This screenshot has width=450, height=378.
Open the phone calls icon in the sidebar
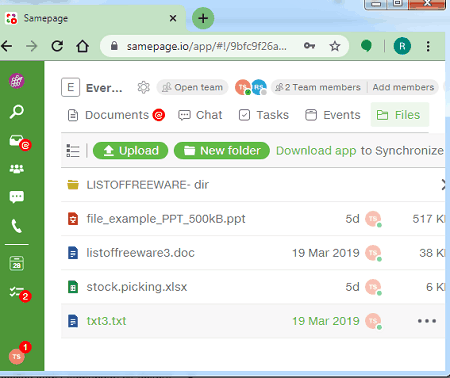(x=16, y=226)
